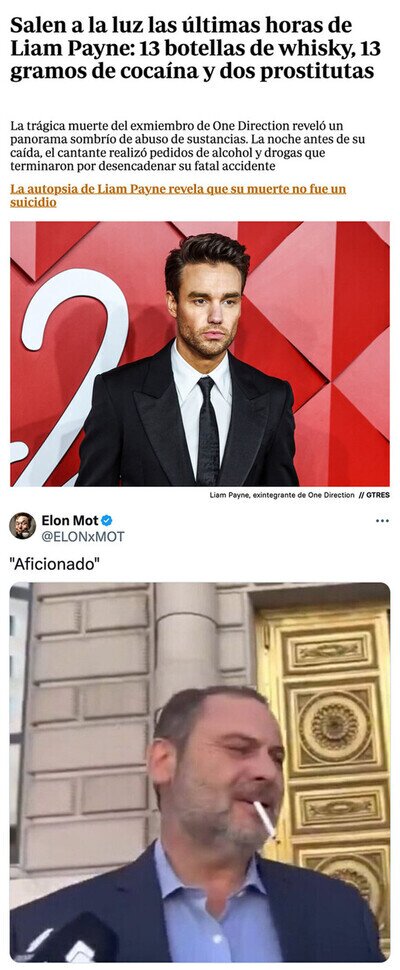Click the "Aficionado" tweet text
400x970 pixels.
[x=56, y=564]
